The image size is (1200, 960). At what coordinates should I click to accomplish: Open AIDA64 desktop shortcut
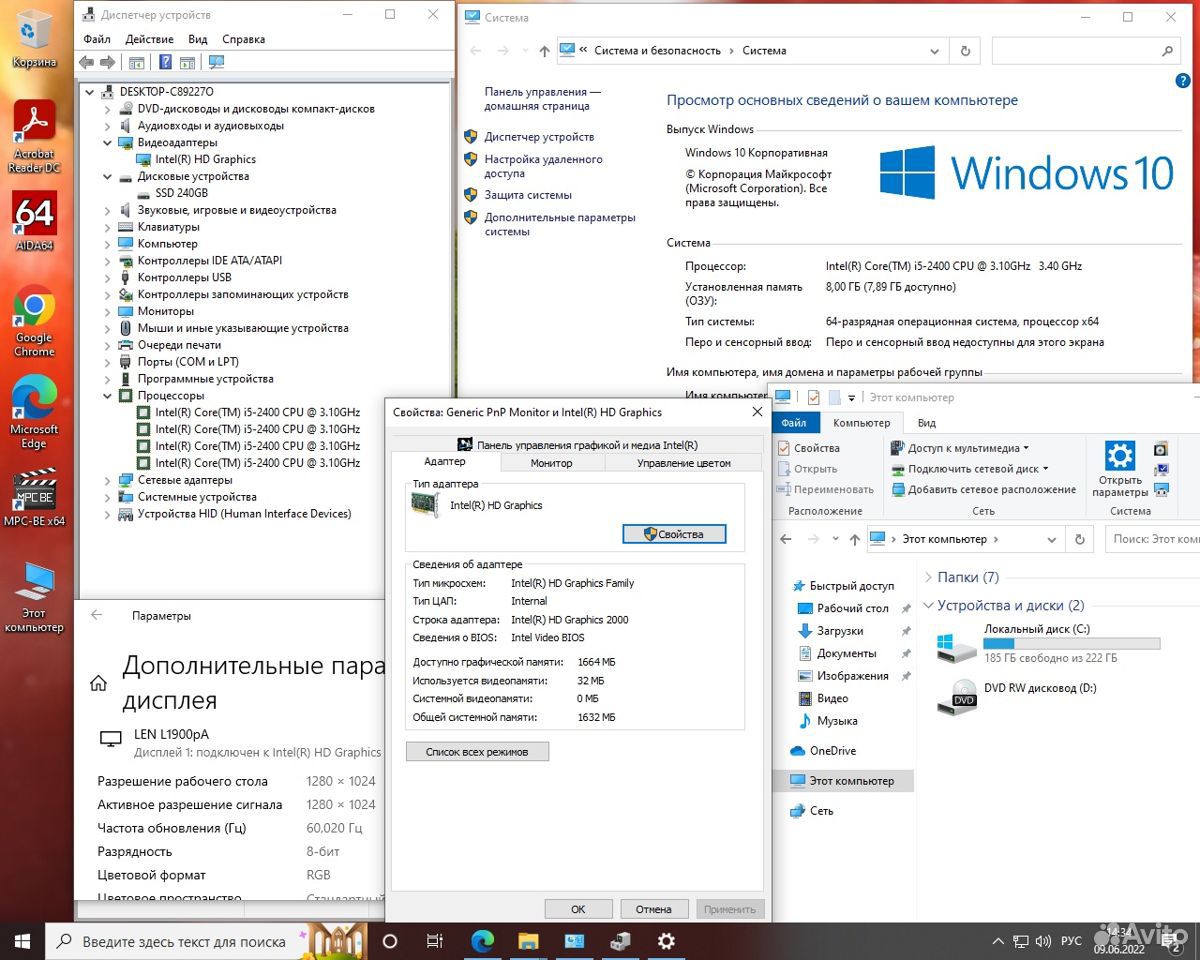point(34,221)
